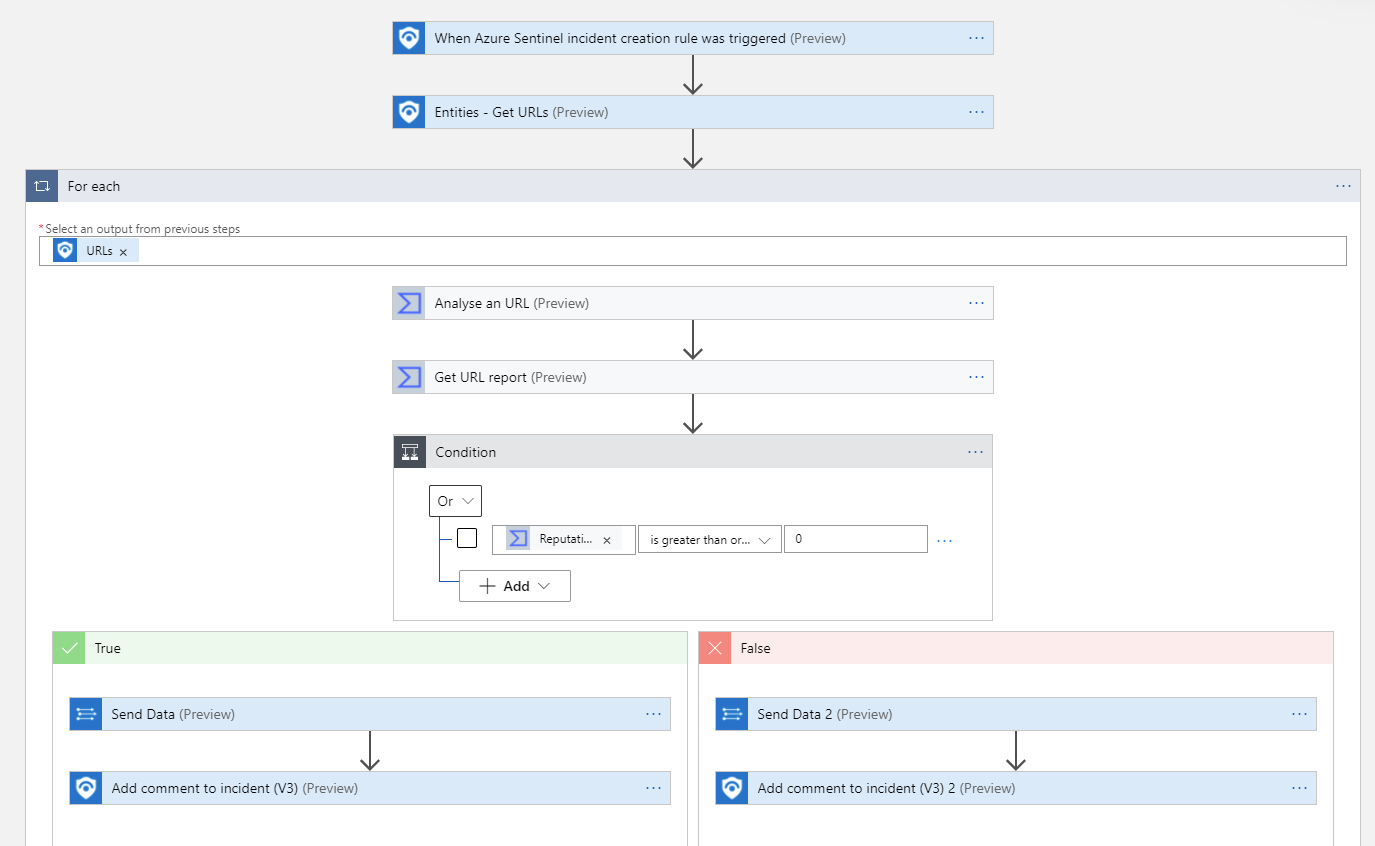This screenshot has width=1375, height=846.
Task: Expand the Azure Sentinel incident trigger step
Action: tap(693, 38)
